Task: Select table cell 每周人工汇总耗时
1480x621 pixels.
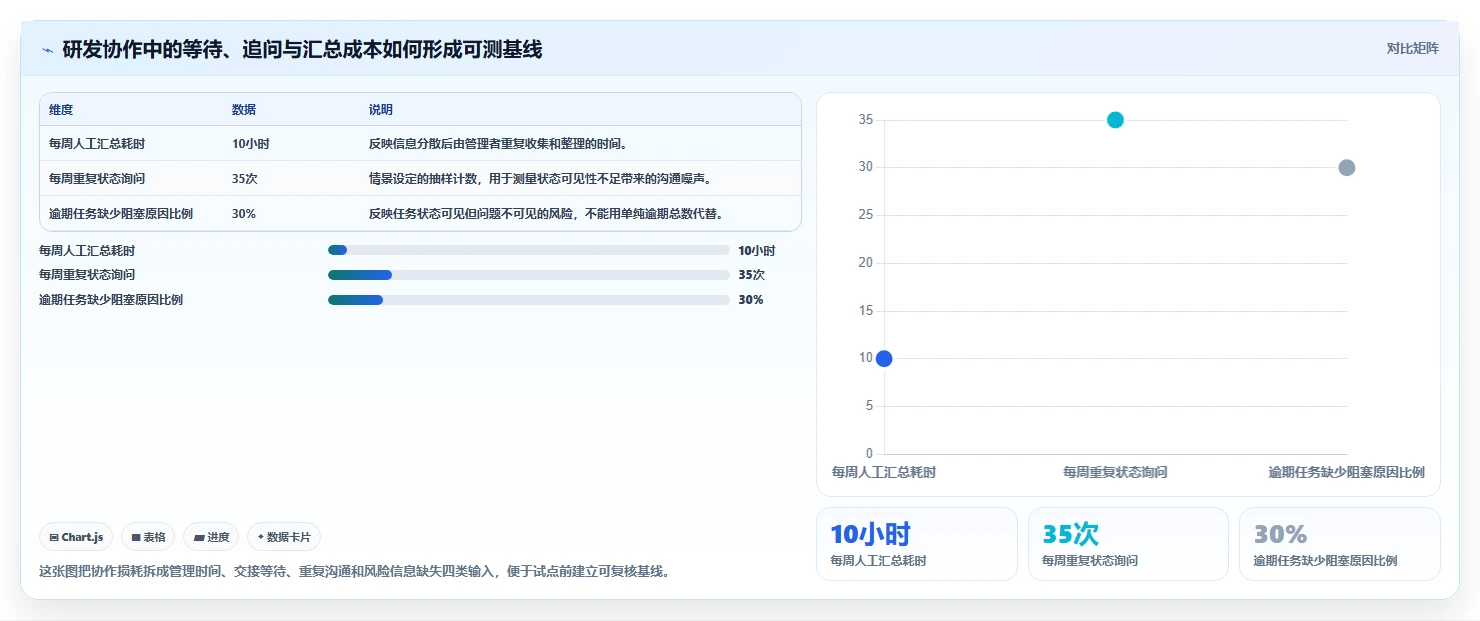Action: coord(97,144)
